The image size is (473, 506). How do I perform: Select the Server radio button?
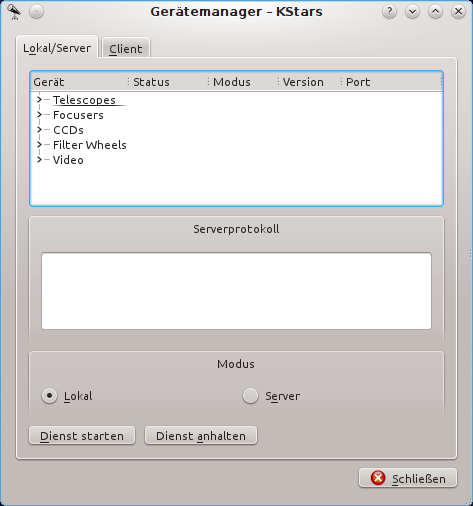pos(250,396)
